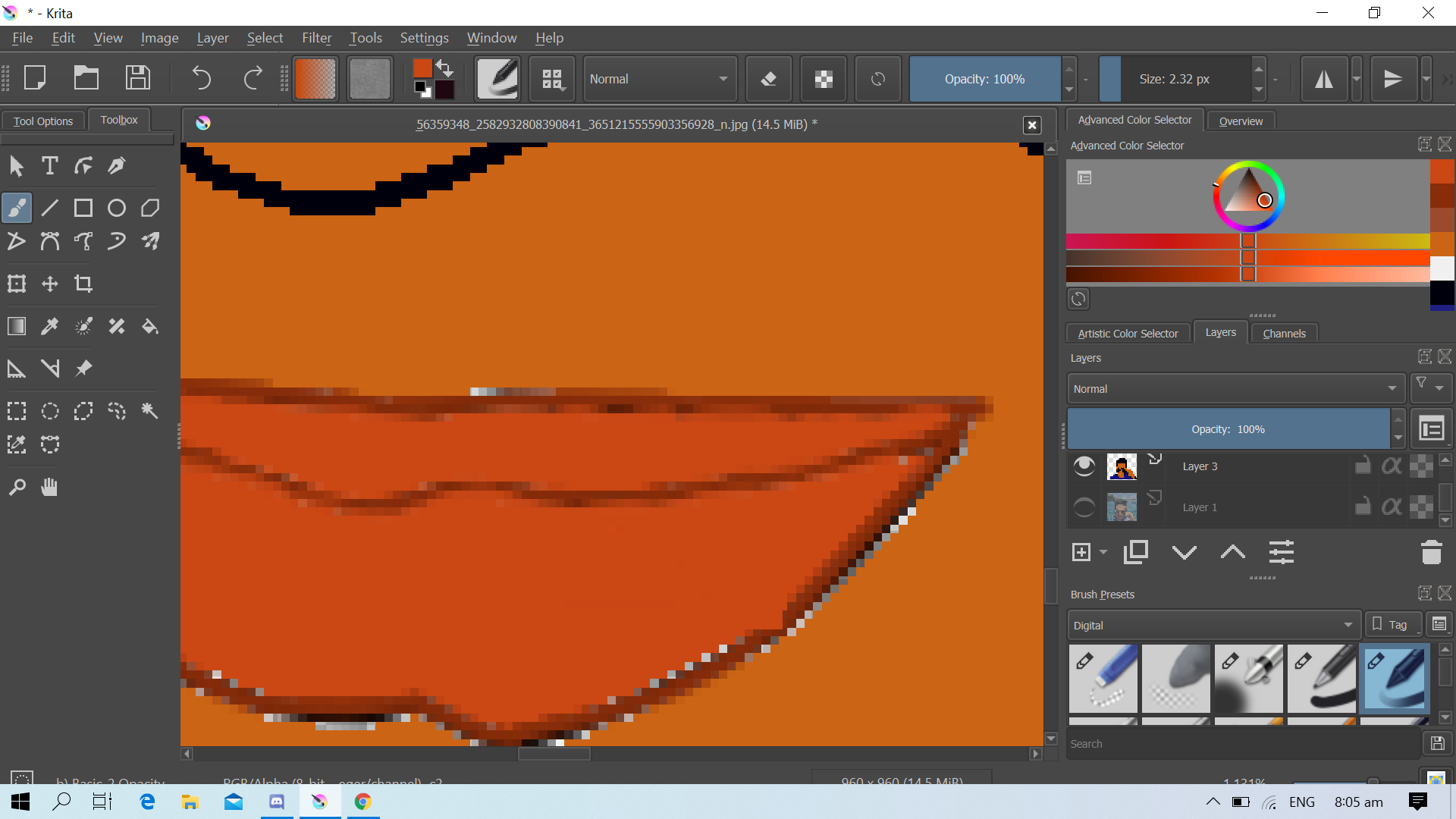
Task: Select the Move tool
Action: tap(50, 284)
